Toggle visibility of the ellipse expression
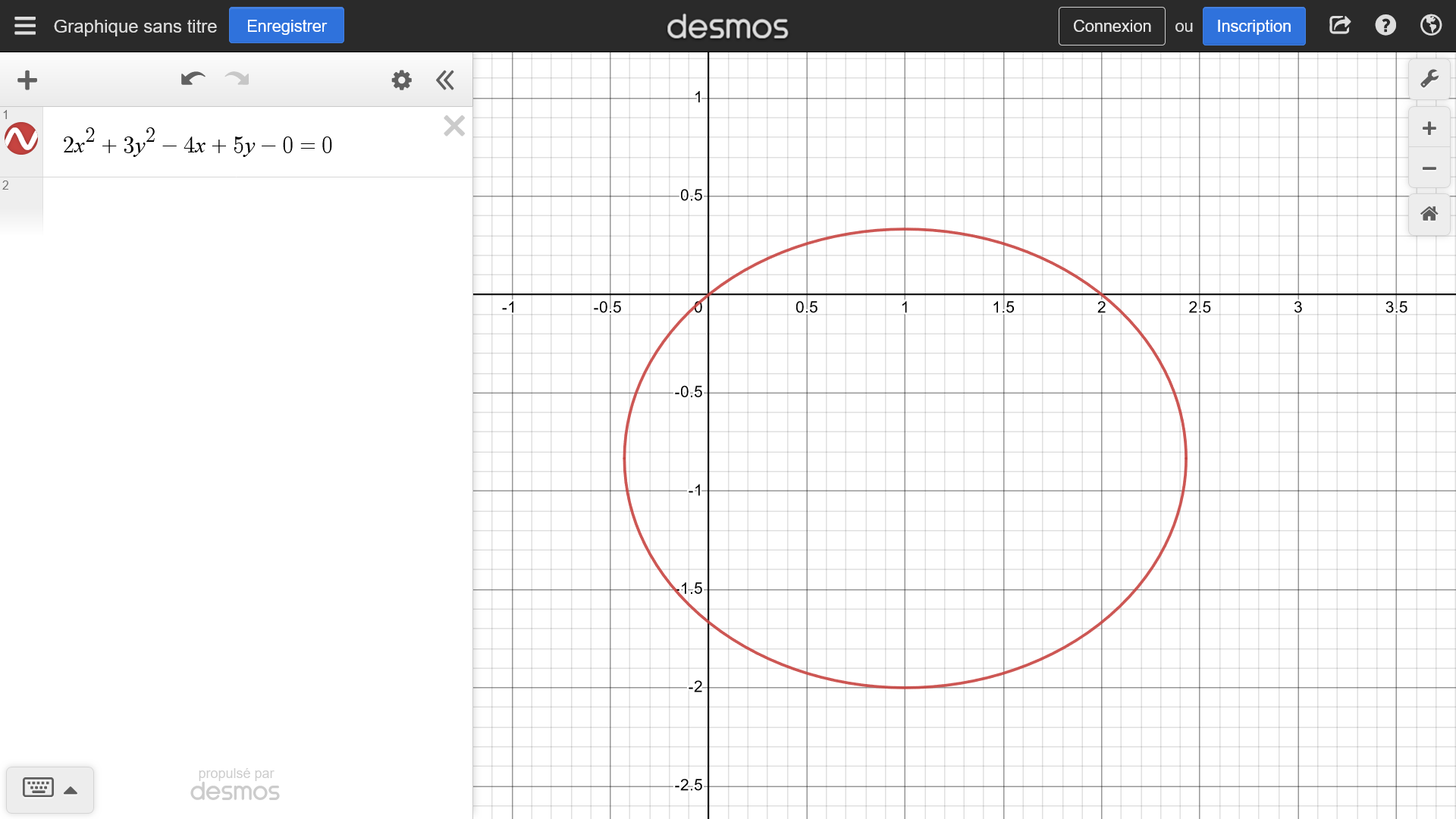 tap(21, 140)
